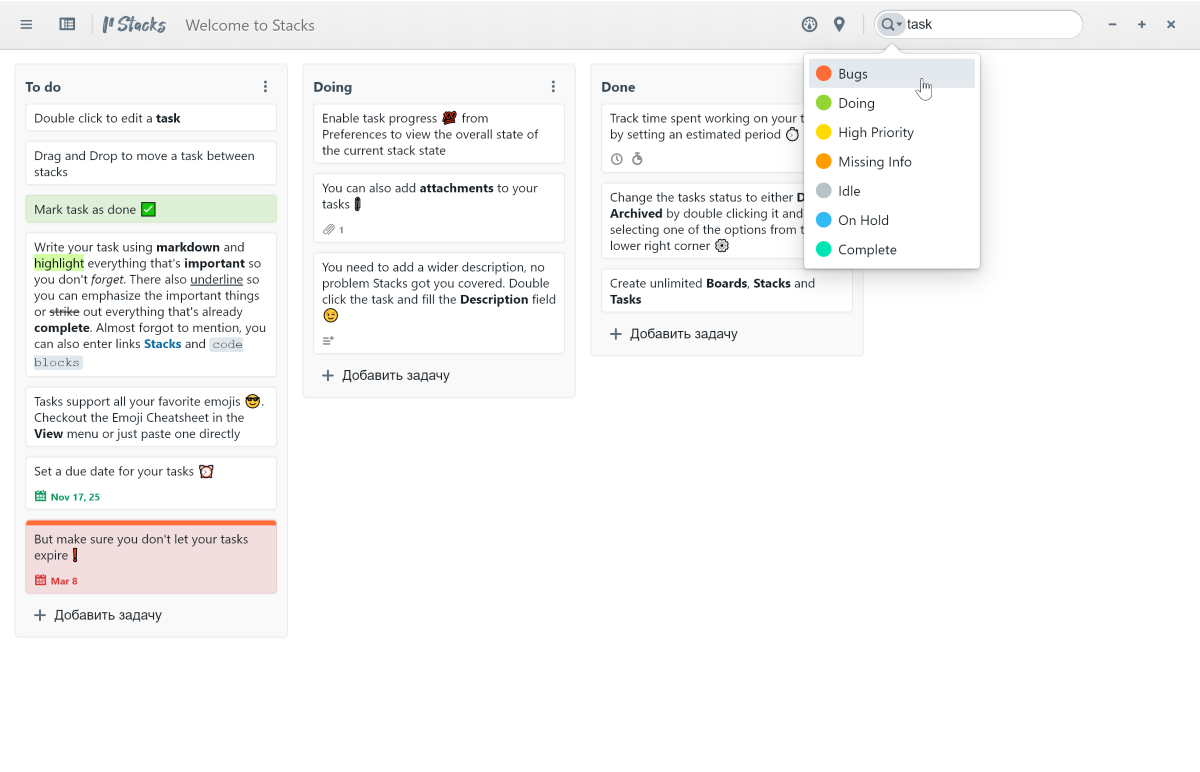This screenshot has width=1200, height=772.
Task: Click the 'Doing' stack title
Action: click(333, 87)
